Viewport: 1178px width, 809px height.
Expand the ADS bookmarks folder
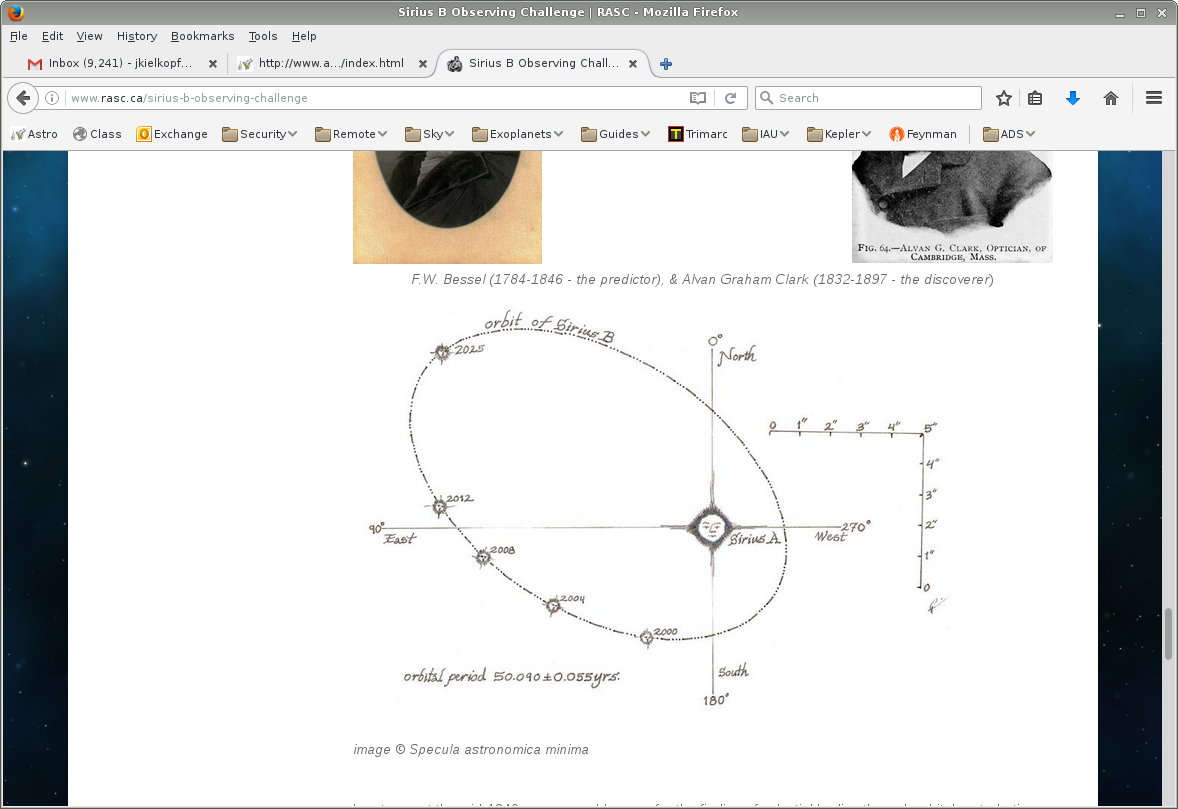(1009, 134)
